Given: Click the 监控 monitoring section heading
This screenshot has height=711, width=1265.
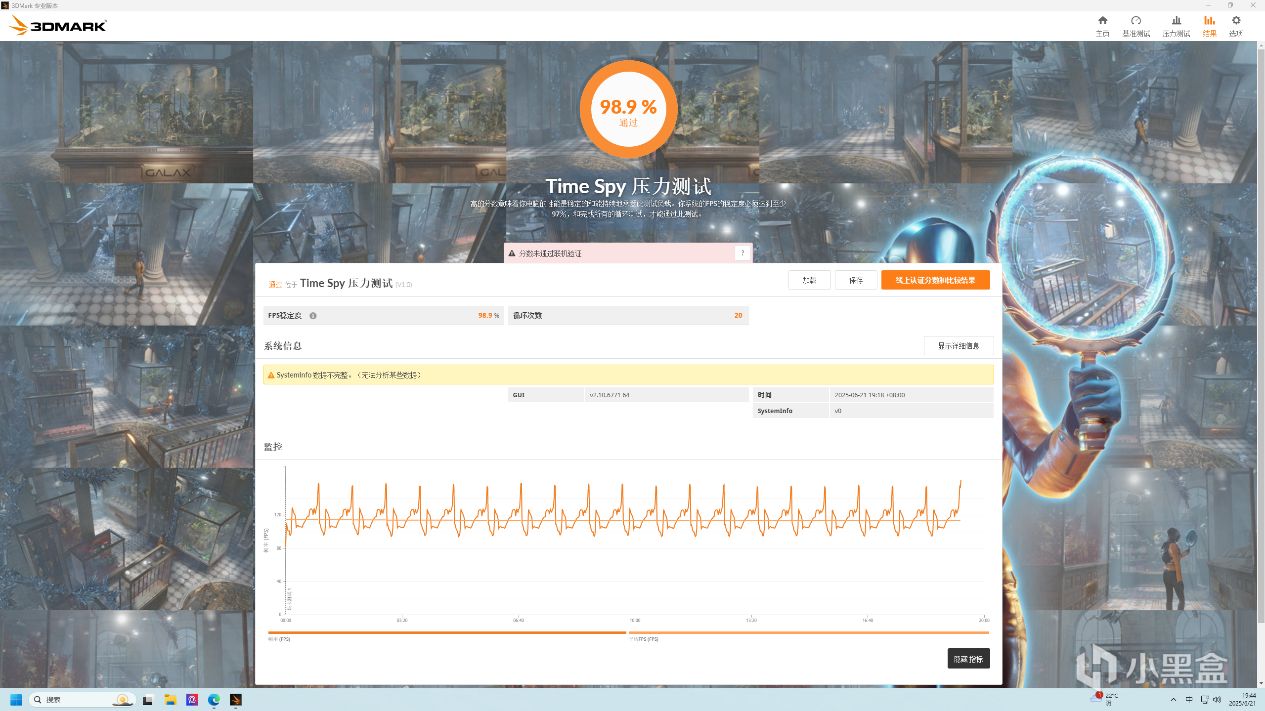Looking at the screenshot, I should [x=272, y=446].
